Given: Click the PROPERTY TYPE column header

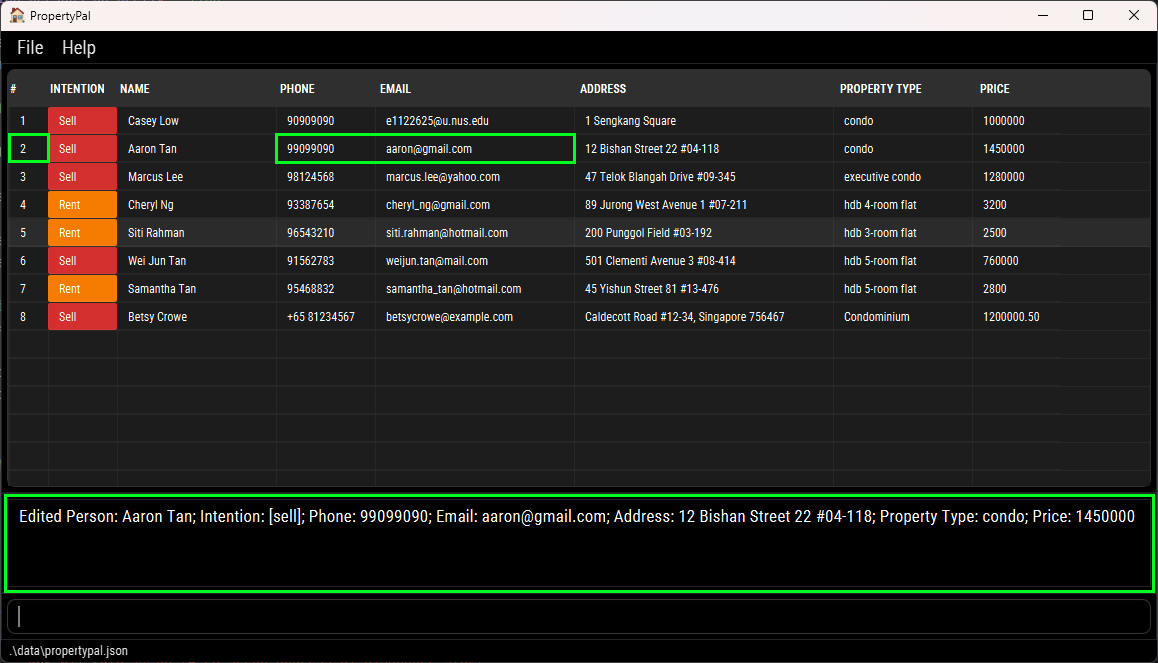Looking at the screenshot, I should [x=880, y=89].
